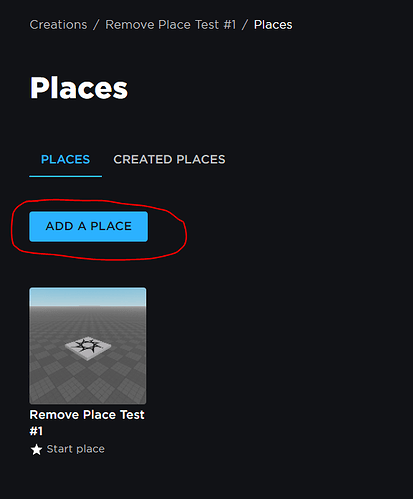
Task: Click the Remove Place Test #1 title text
Action: 87,423
